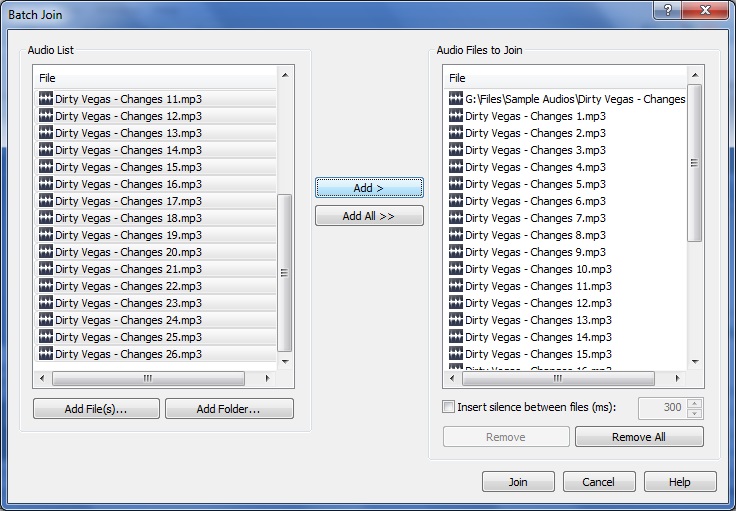Decrease silence duration with down stepper arrow

tap(694, 413)
